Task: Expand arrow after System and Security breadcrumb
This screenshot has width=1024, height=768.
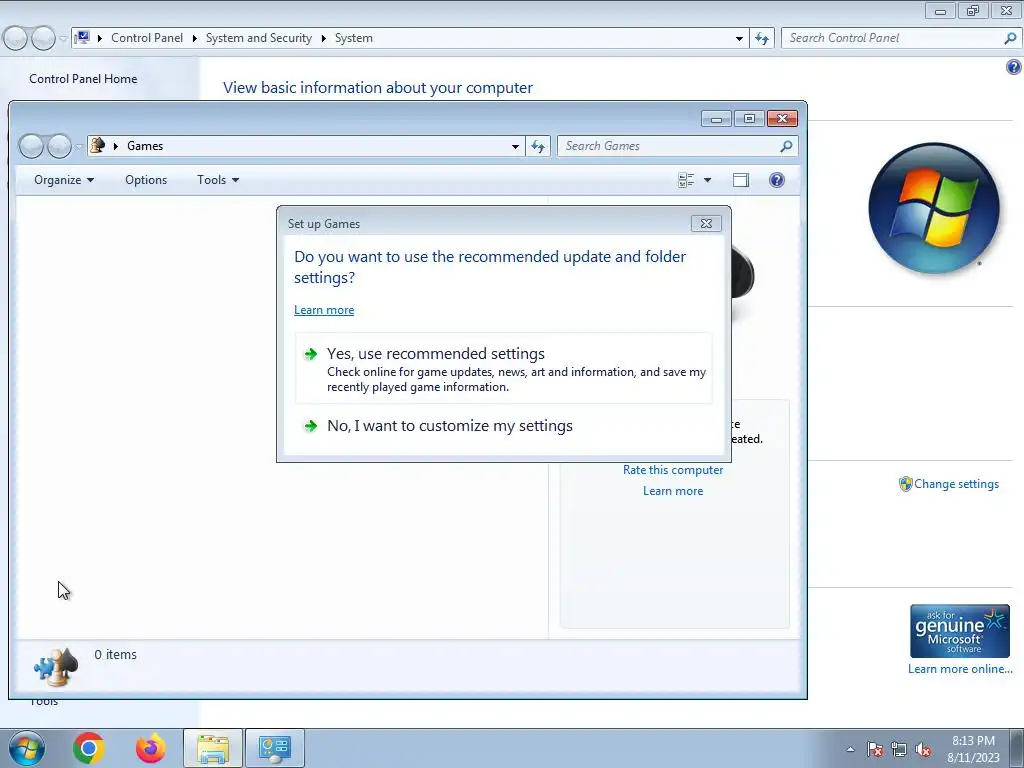Action: pyautogui.click(x=323, y=39)
